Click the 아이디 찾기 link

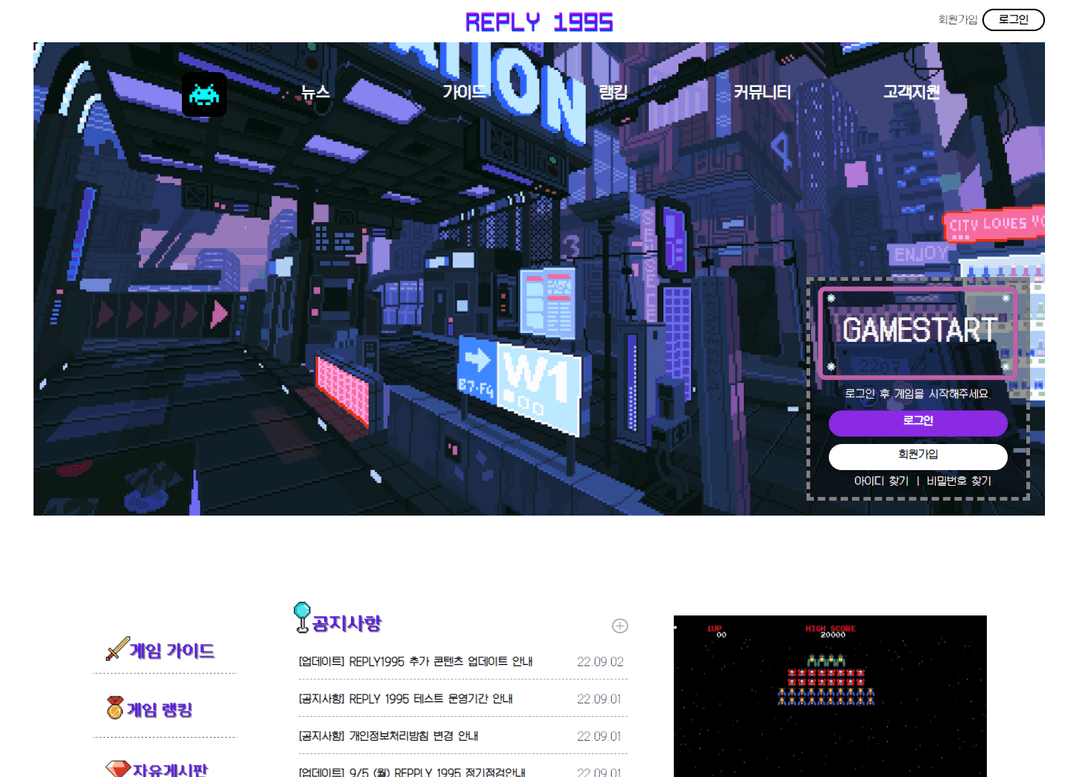881,481
